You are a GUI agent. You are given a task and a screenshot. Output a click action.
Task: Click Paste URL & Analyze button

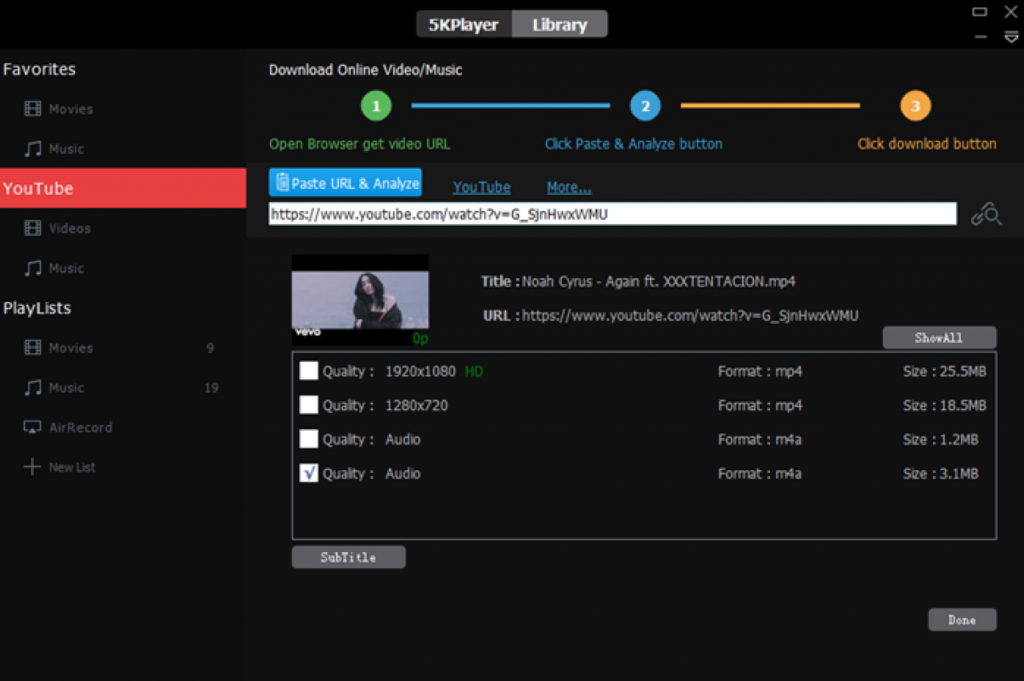(x=345, y=183)
